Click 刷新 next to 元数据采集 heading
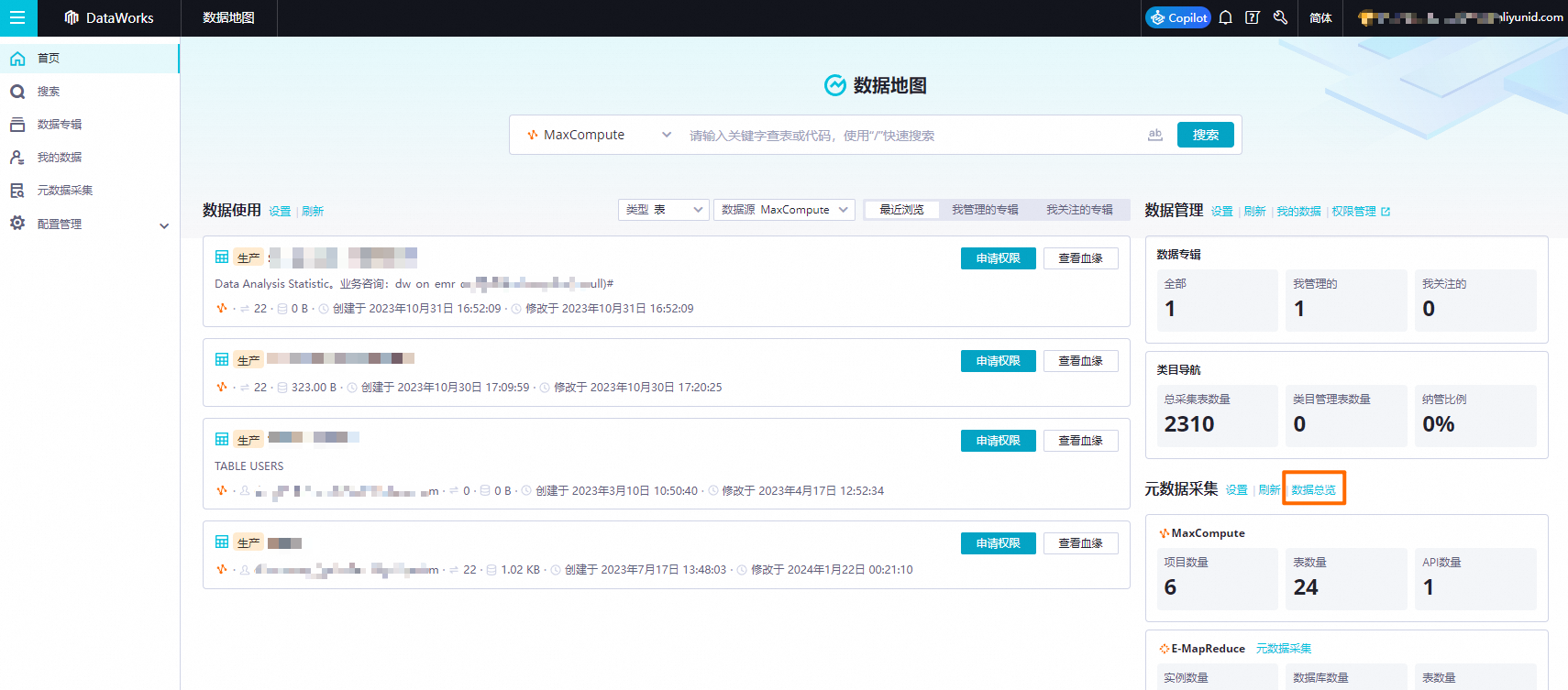The height and width of the screenshot is (690, 1568). tap(1270, 490)
